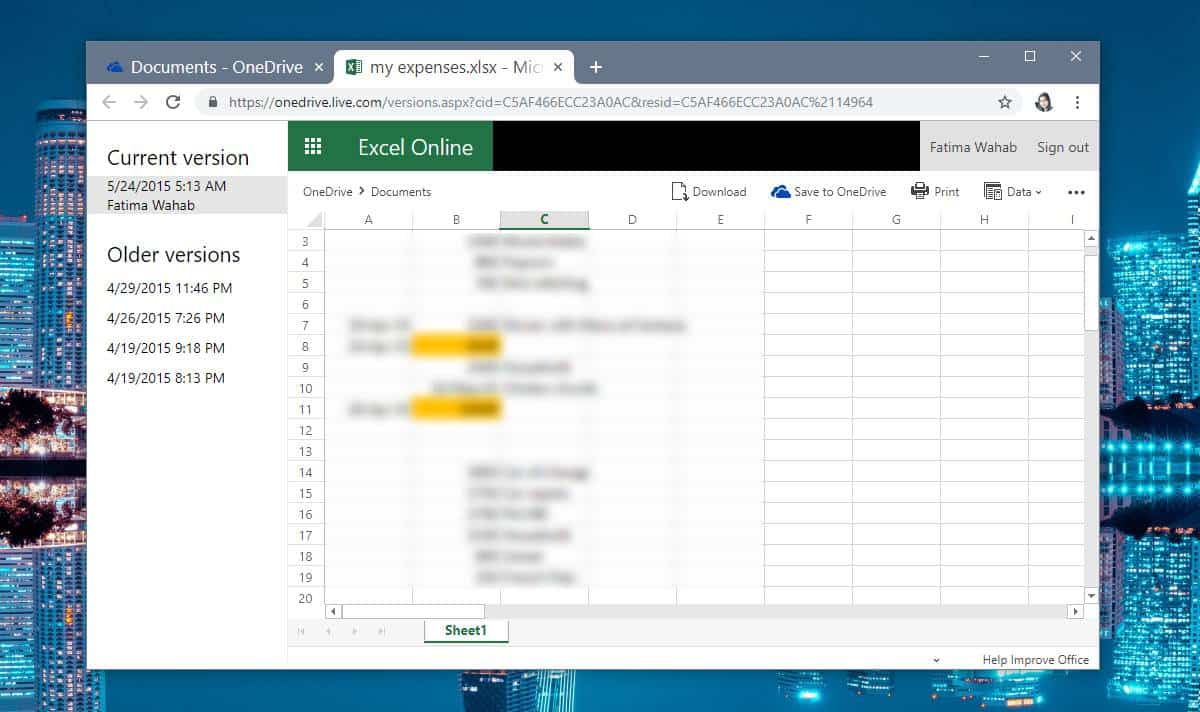Select the current version dated 5/24/2015 5:13 AM
Screen dimensions: 1200x712
[x=187, y=195]
